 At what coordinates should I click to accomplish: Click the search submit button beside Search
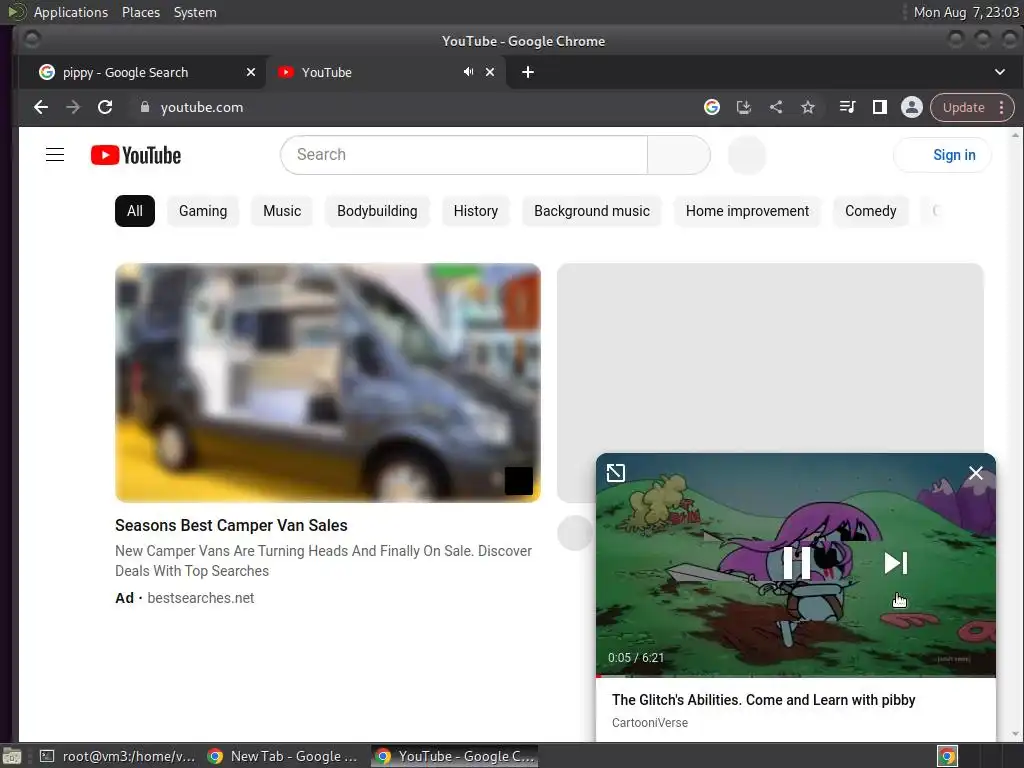679,155
